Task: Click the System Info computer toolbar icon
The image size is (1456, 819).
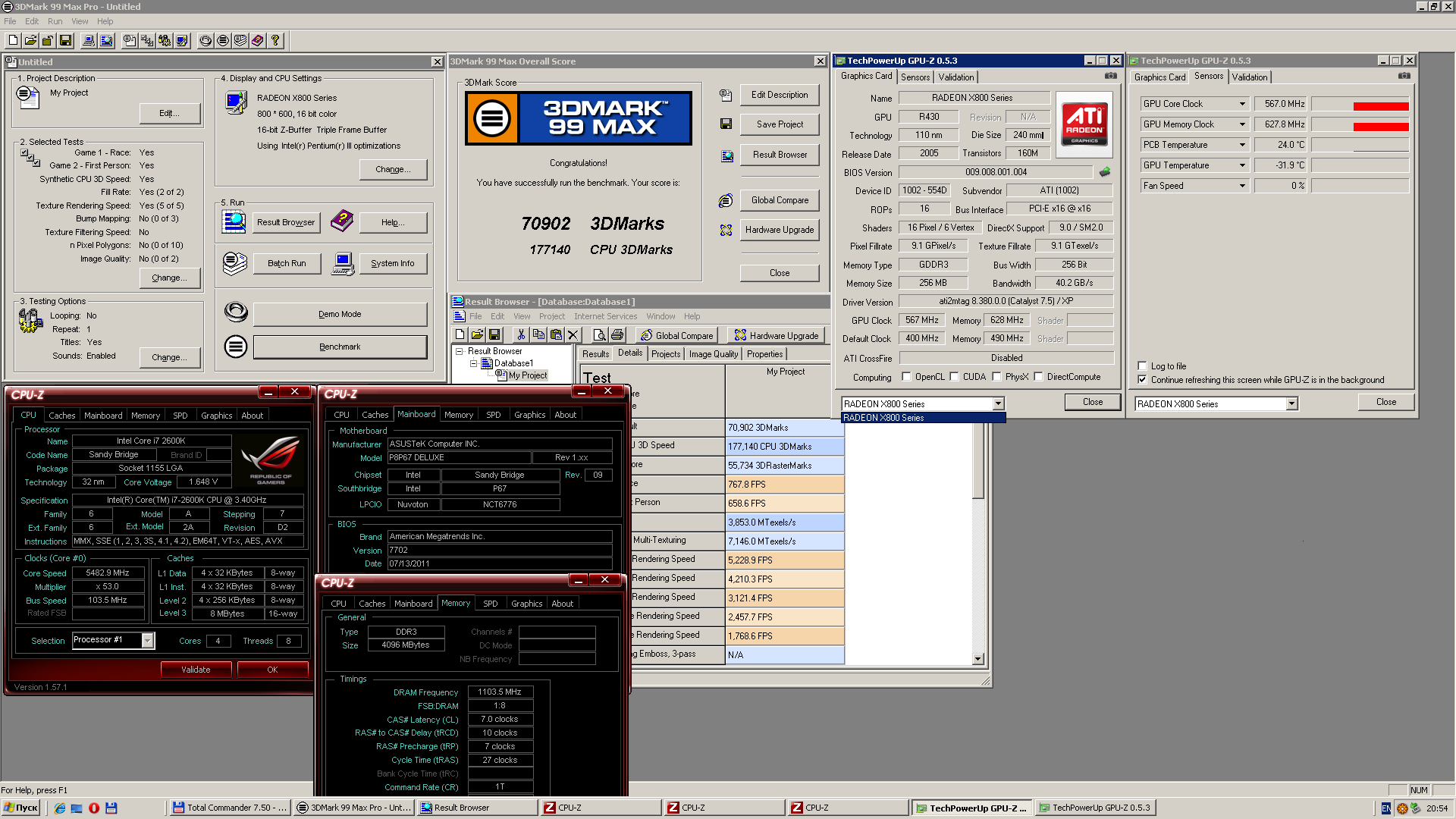Action: [x=89, y=40]
